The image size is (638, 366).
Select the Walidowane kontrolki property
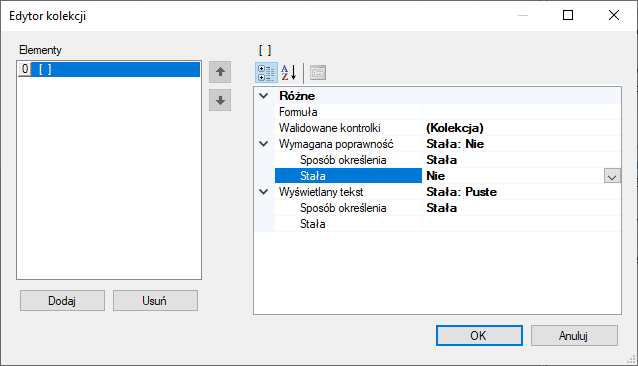(x=348, y=128)
